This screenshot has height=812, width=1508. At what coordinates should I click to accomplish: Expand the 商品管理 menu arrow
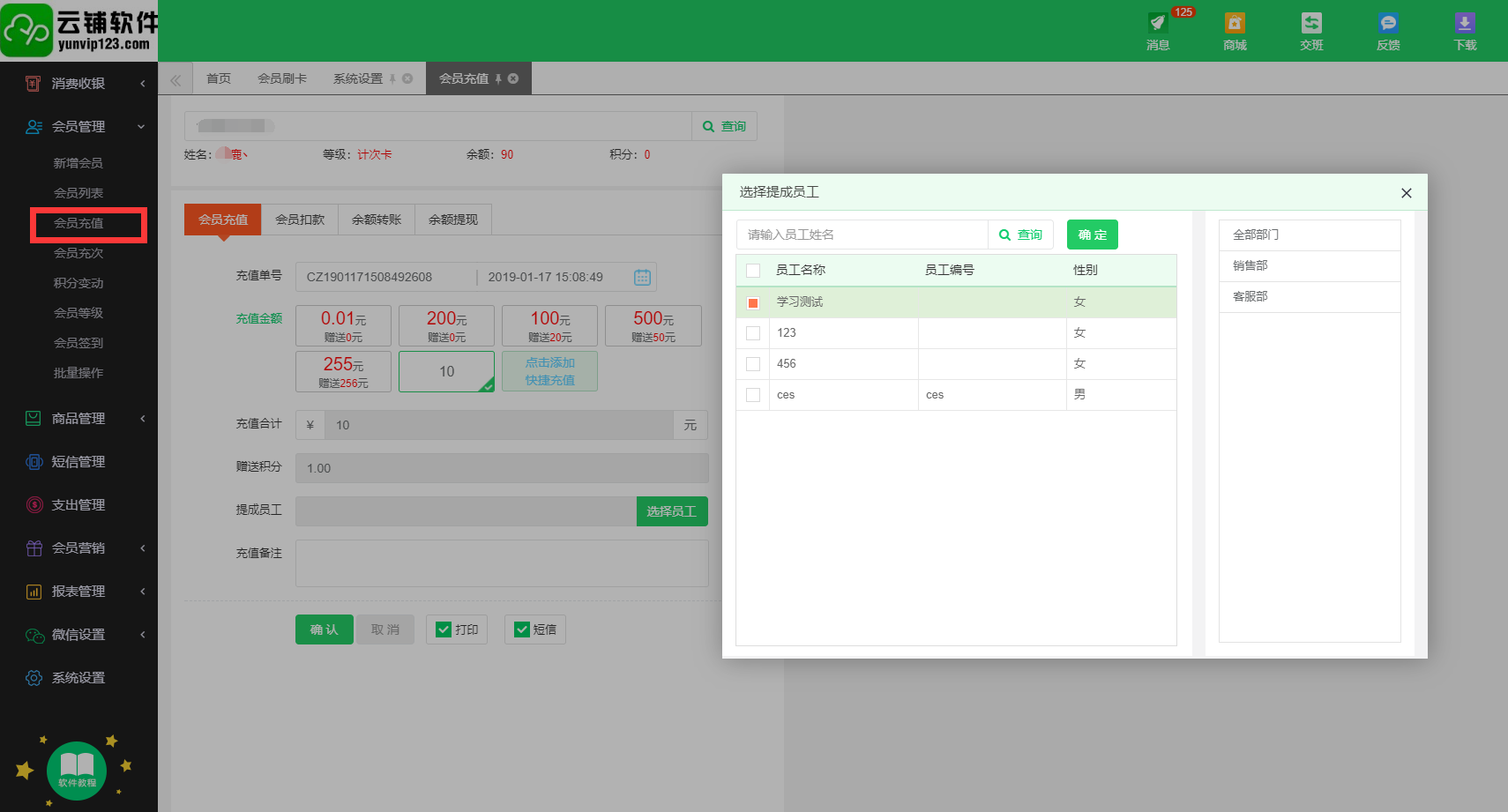(x=143, y=419)
